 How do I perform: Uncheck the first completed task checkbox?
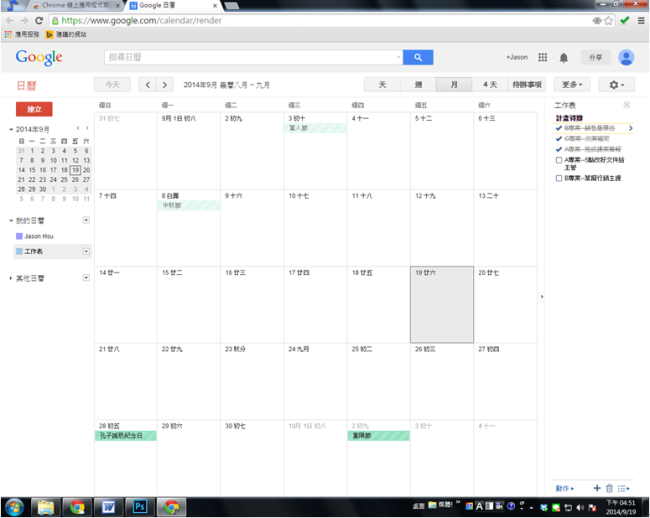(x=559, y=128)
